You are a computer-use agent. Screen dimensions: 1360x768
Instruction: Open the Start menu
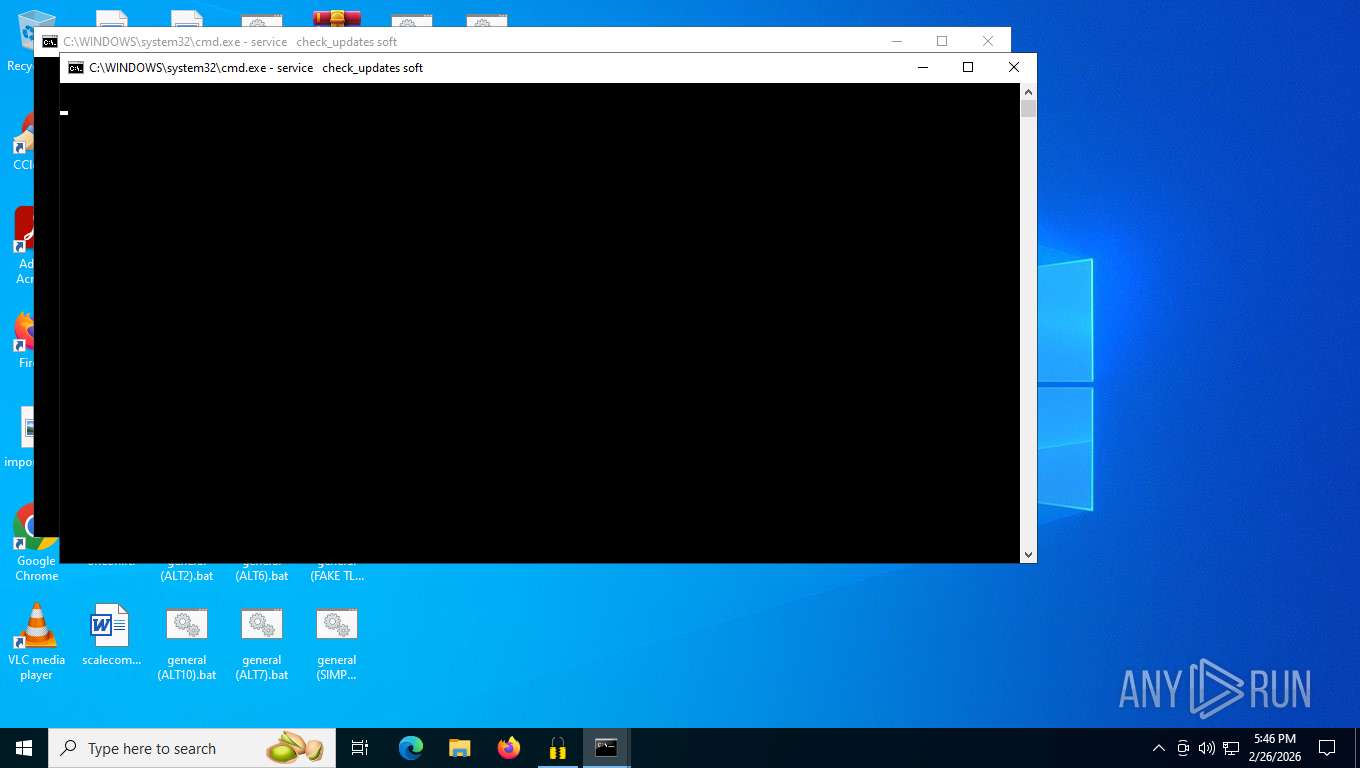click(x=24, y=748)
